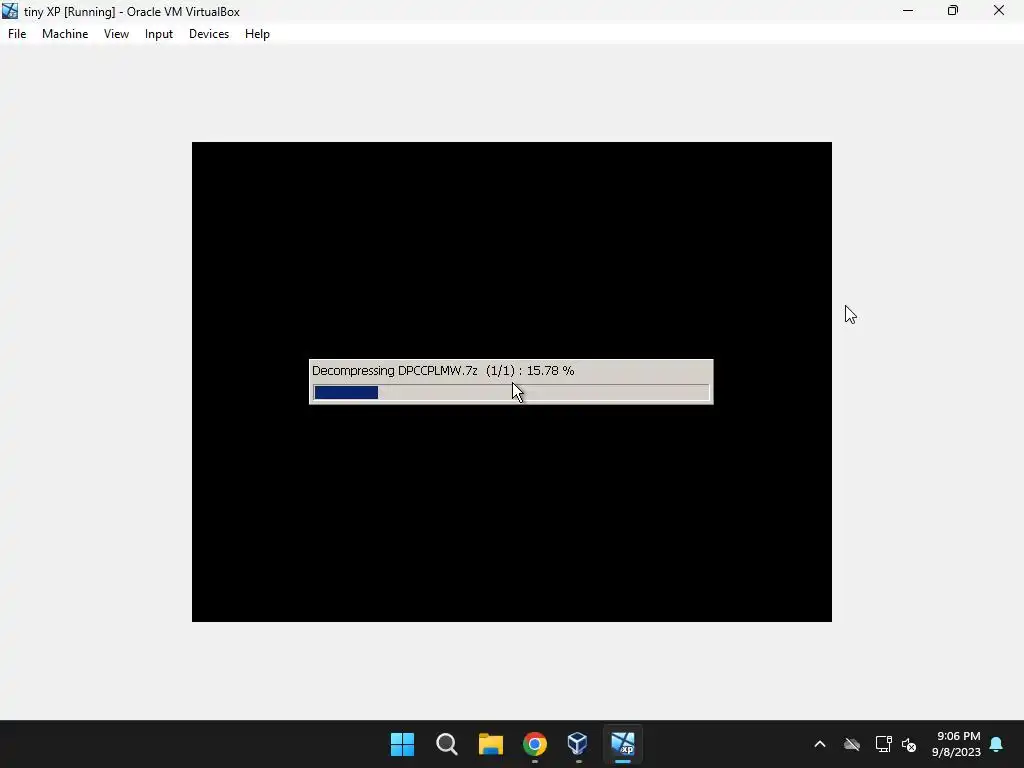
Task: Minimize the VirtualBox window
Action: 908,11
